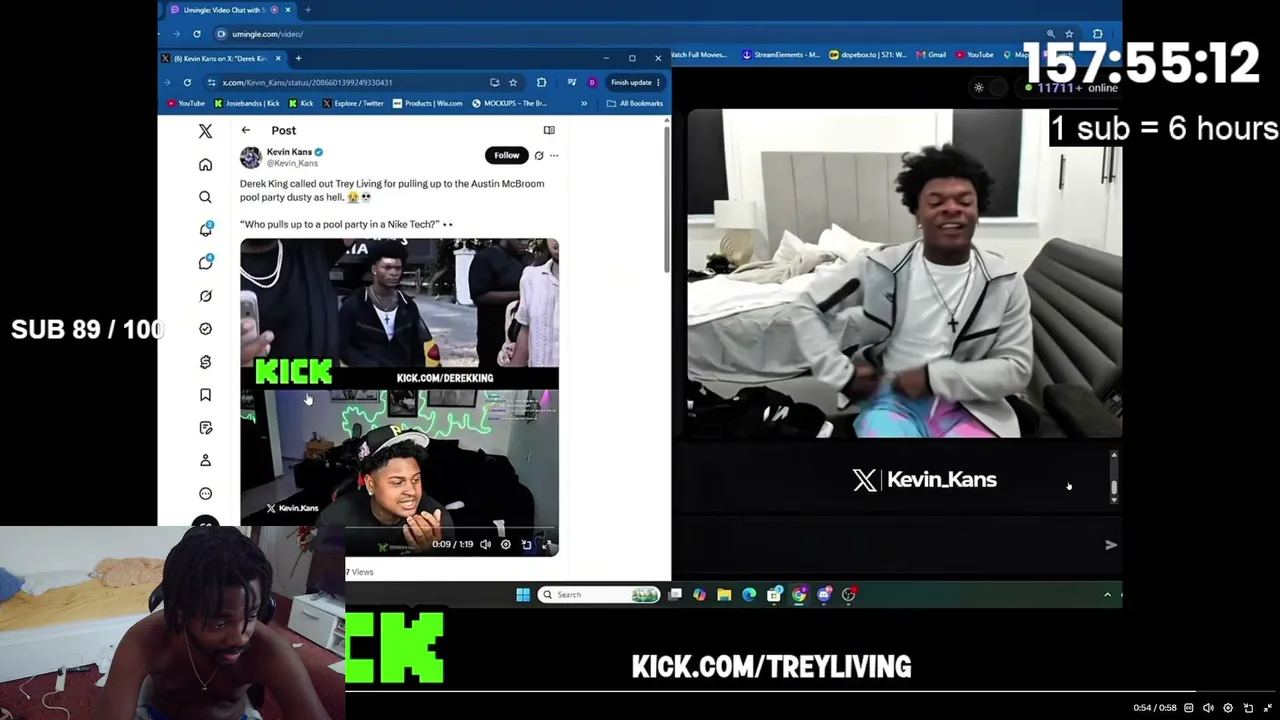Open Microsoft Edge from the taskbar
1280x720 pixels.
pyautogui.click(x=749, y=595)
